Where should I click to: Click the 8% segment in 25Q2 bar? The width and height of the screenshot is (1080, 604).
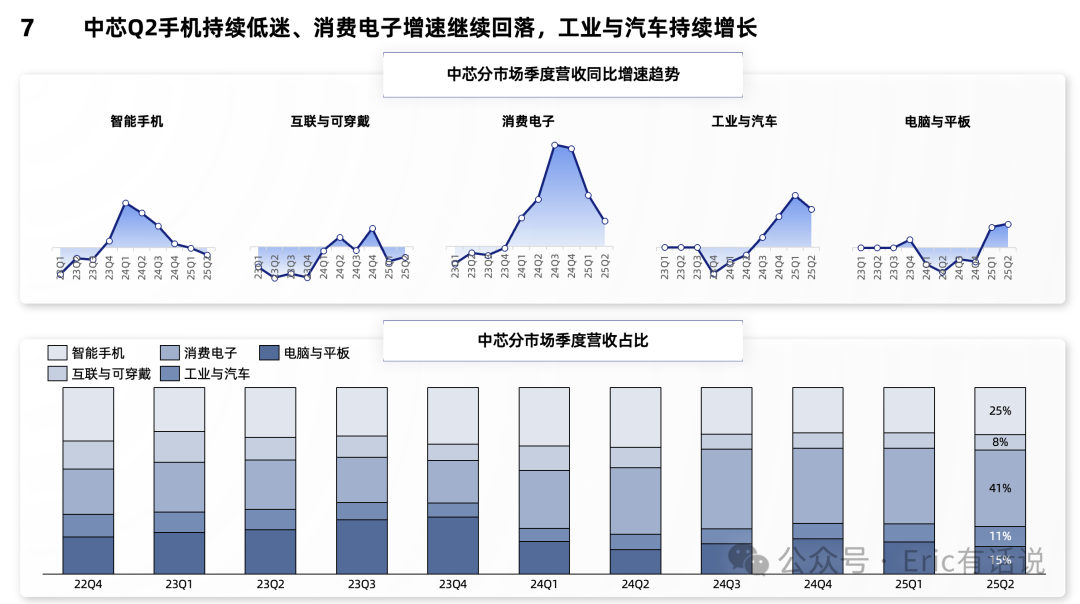(x=1000, y=442)
